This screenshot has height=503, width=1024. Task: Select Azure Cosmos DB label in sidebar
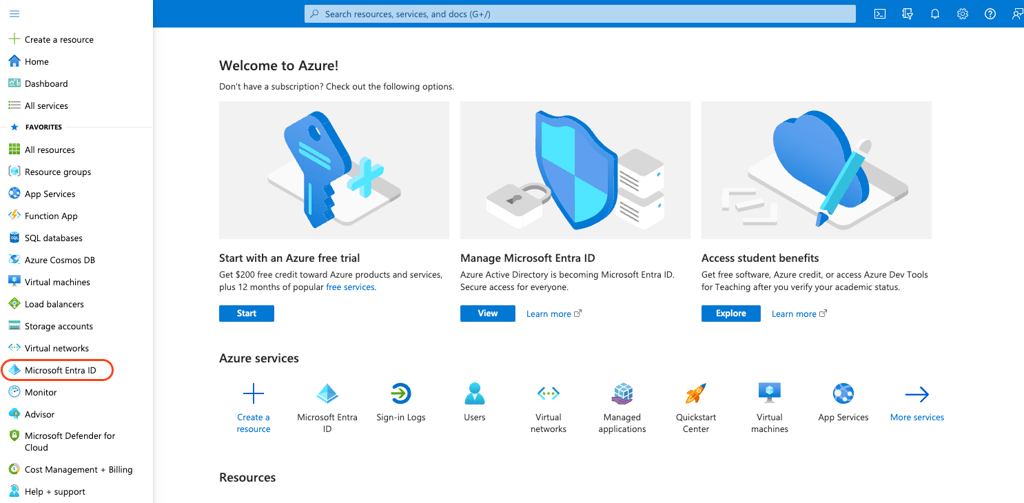coord(60,260)
